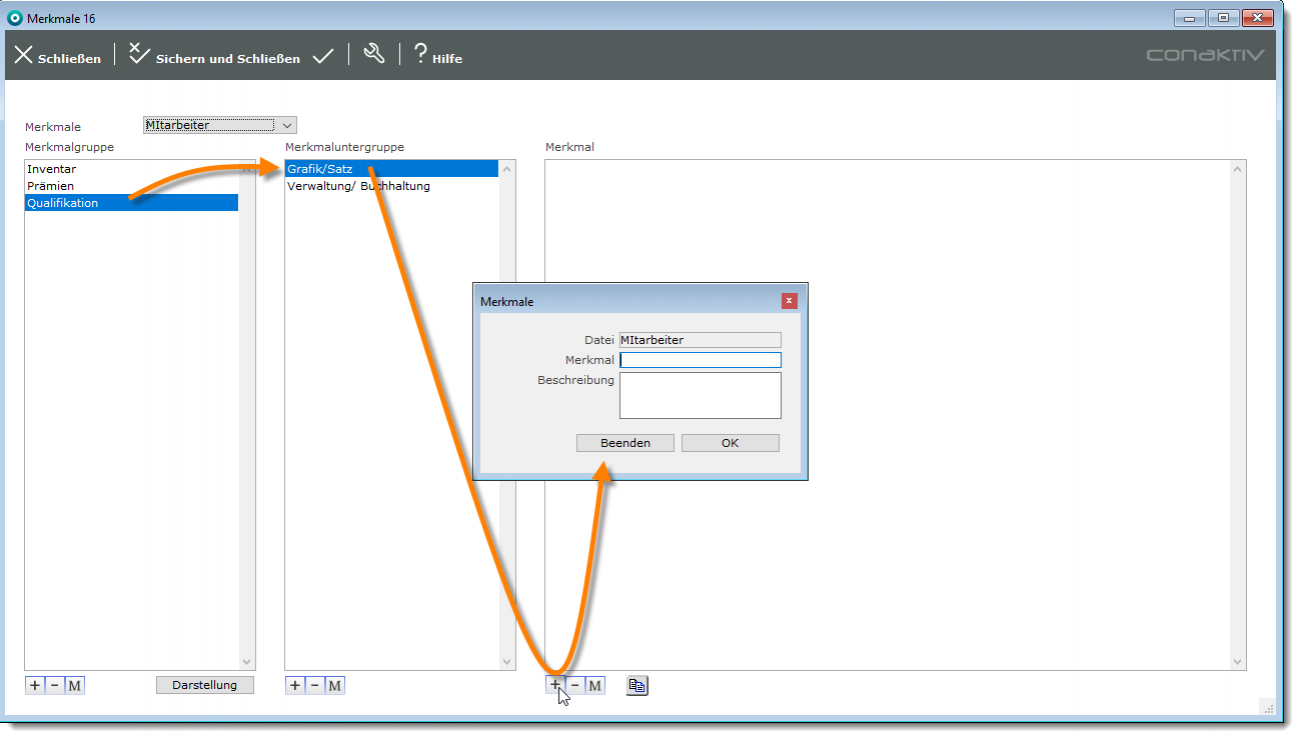
Task: Add a new Merkmaluntergruppe with plus button
Action: click(295, 685)
